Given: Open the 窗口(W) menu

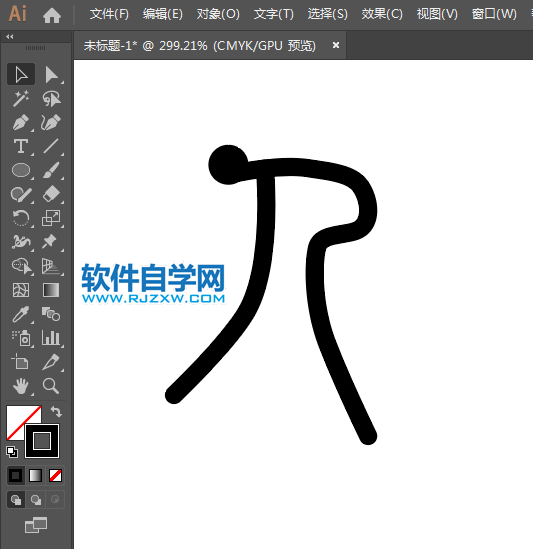Looking at the screenshot, I should (494, 14).
